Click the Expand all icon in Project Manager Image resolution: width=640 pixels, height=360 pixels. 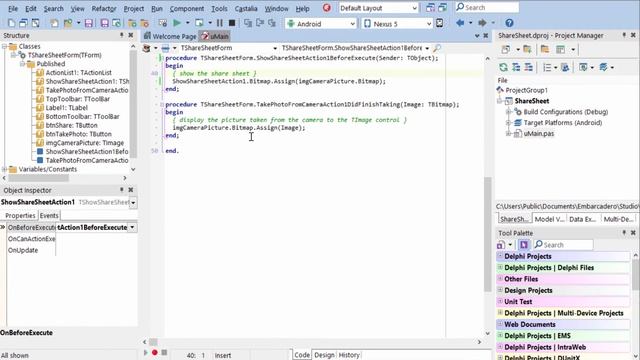click(x=516, y=67)
